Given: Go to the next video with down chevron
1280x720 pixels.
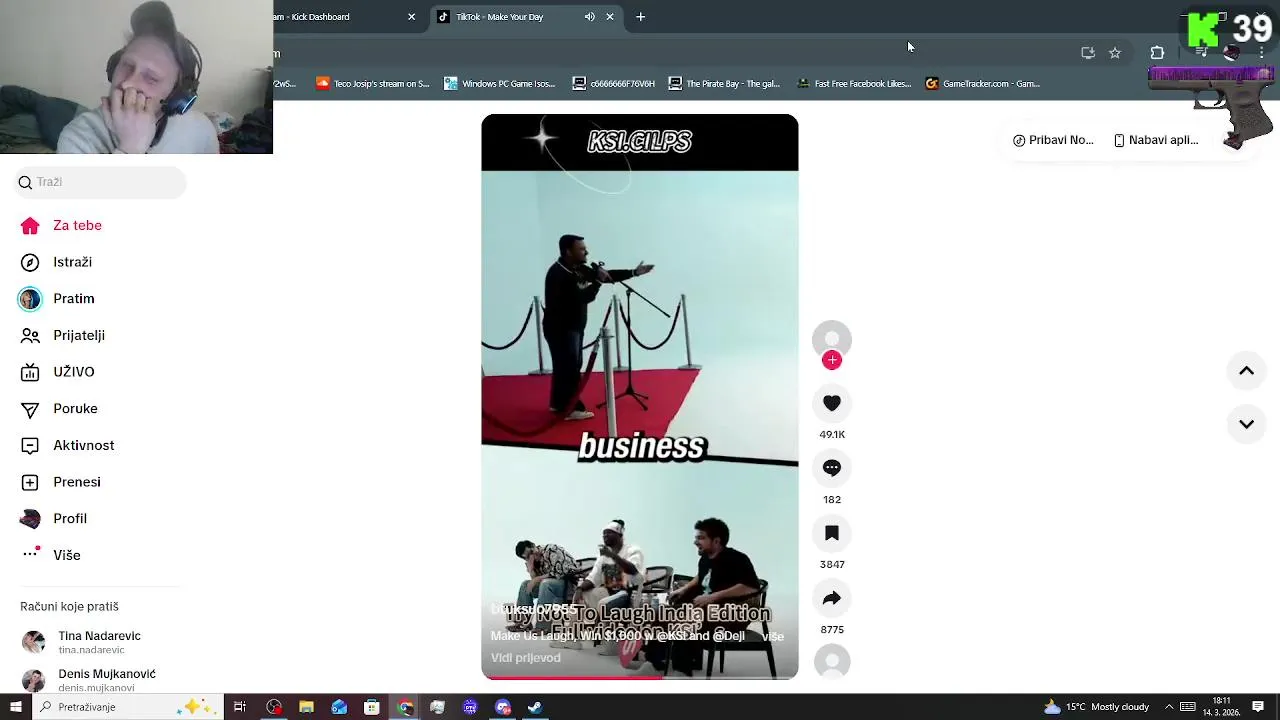Looking at the screenshot, I should [x=1246, y=424].
